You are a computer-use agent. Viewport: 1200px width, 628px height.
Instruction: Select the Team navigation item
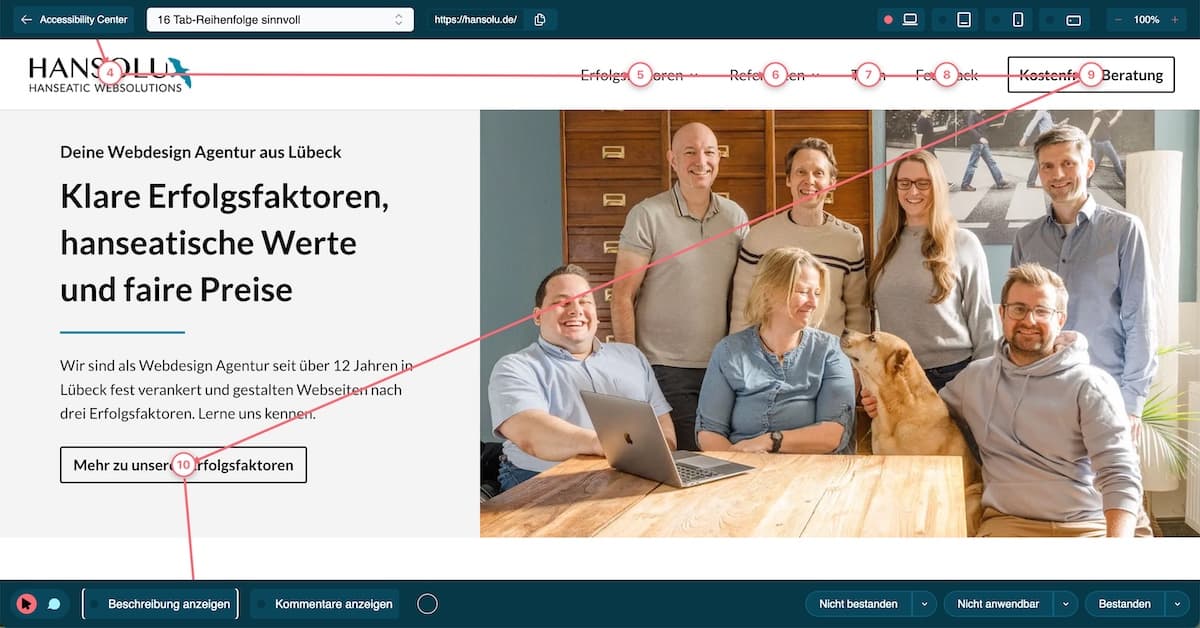(x=866, y=74)
